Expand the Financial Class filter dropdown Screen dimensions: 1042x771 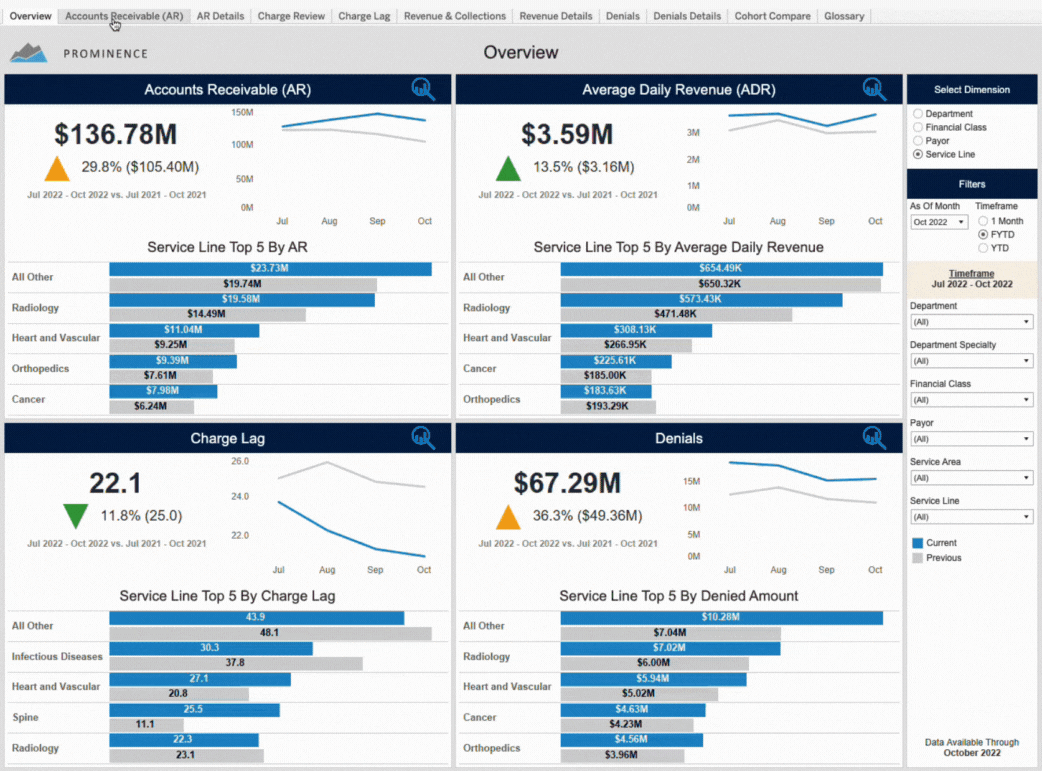(x=970, y=400)
